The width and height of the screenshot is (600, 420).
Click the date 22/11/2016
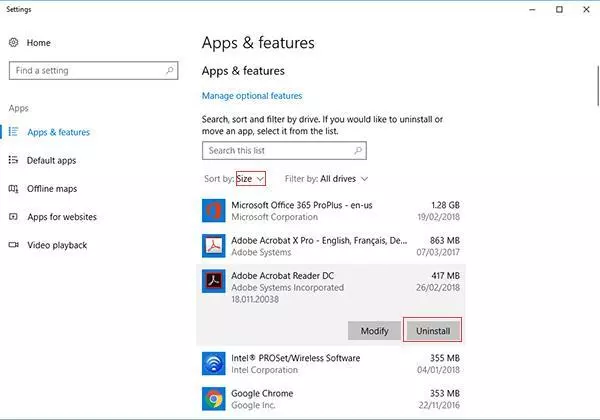tap(439, 405)
